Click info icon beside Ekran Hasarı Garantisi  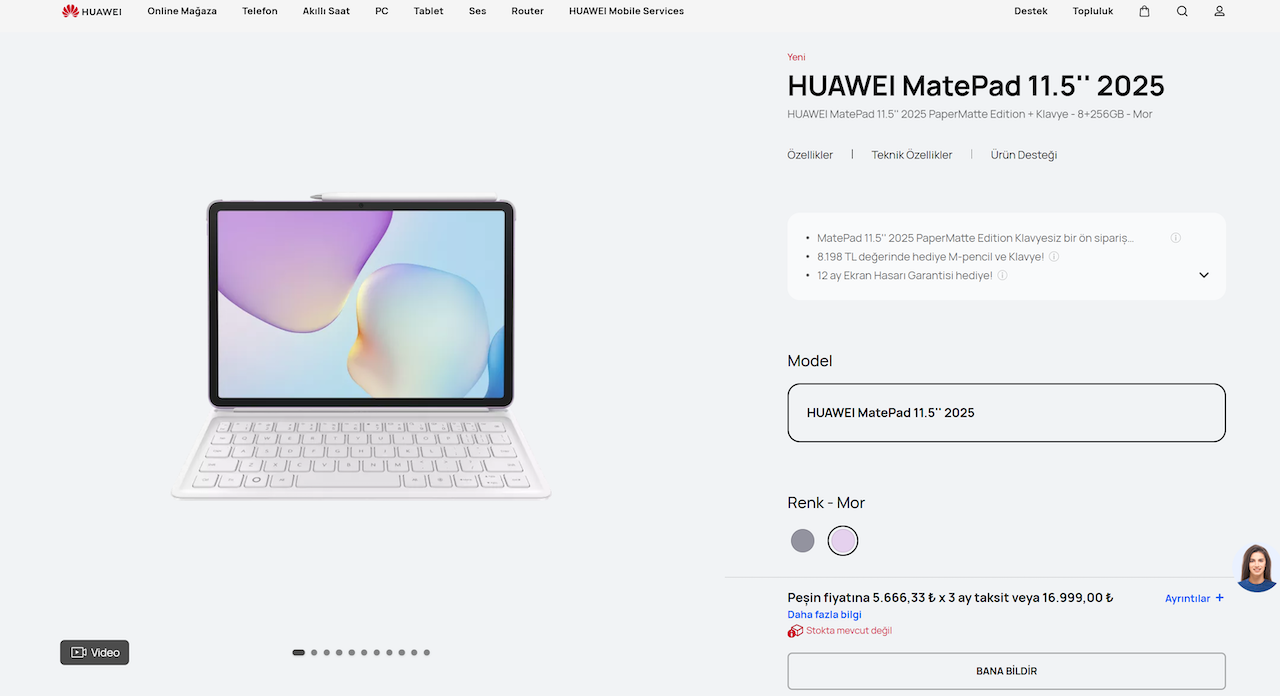pyautogui.click(x=1002, y=275)
